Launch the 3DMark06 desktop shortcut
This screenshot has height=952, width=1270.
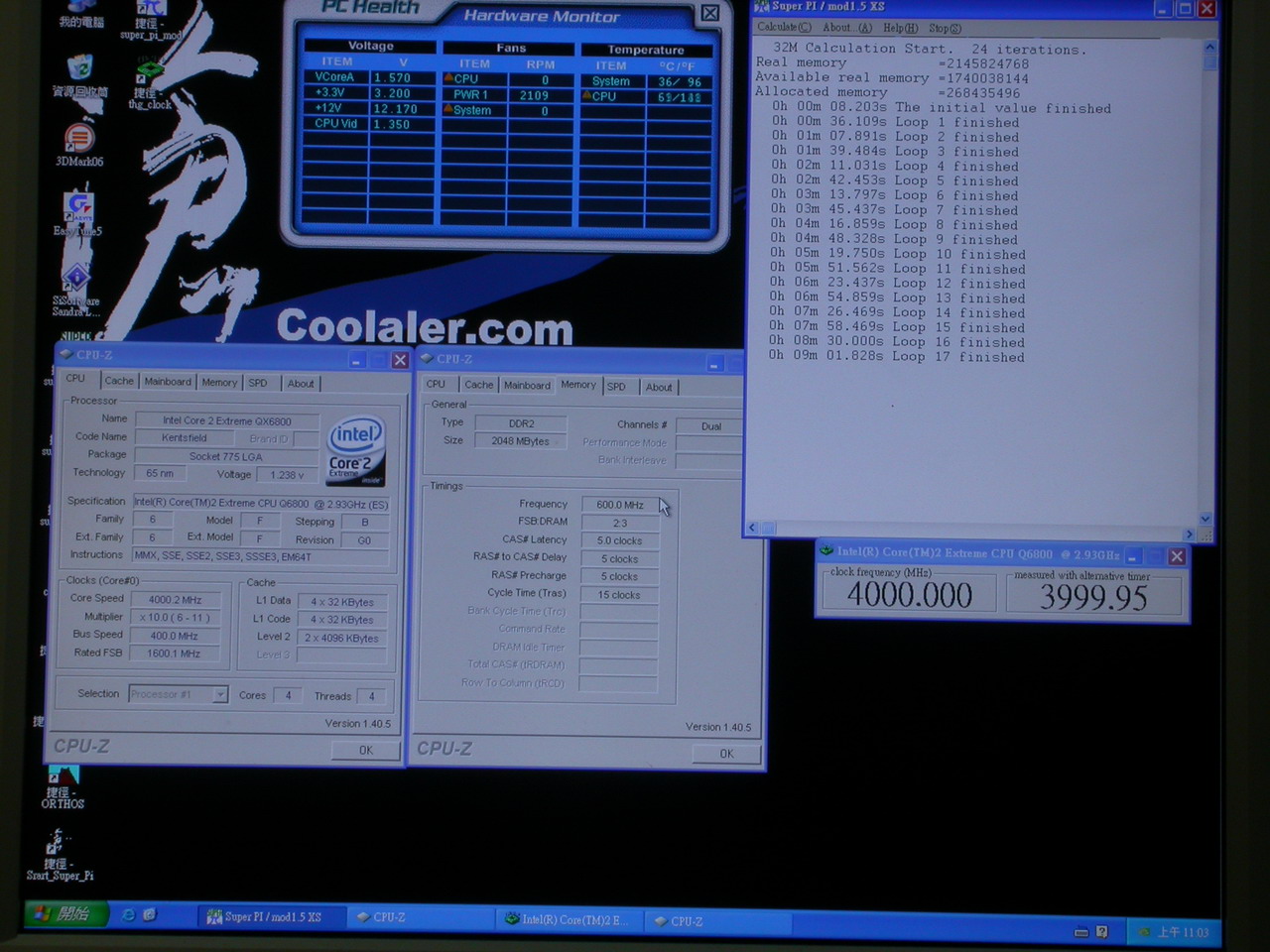click(x=79, y=145)
